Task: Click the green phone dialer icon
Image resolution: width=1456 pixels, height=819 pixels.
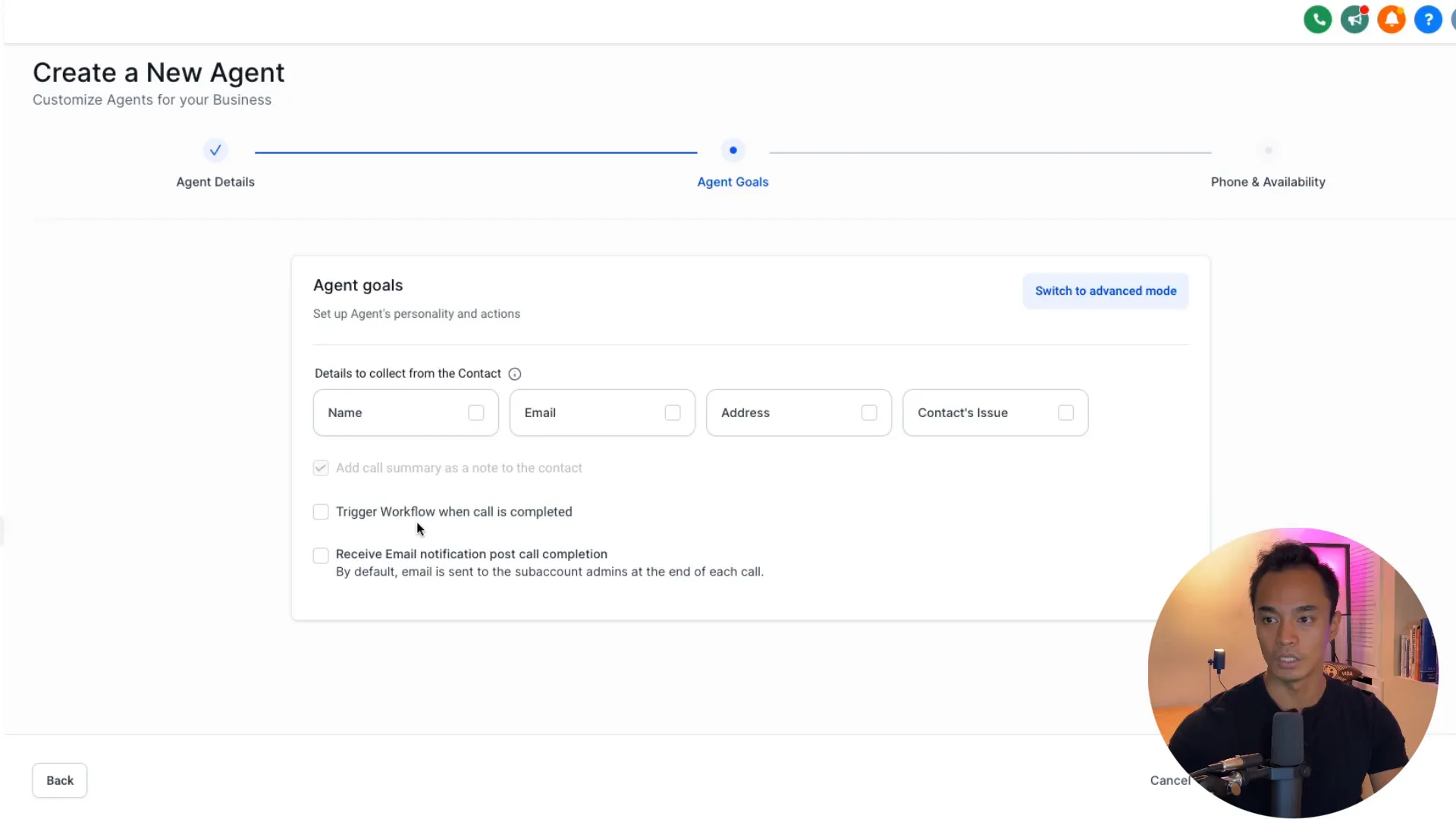Action: pos(1317,19)
